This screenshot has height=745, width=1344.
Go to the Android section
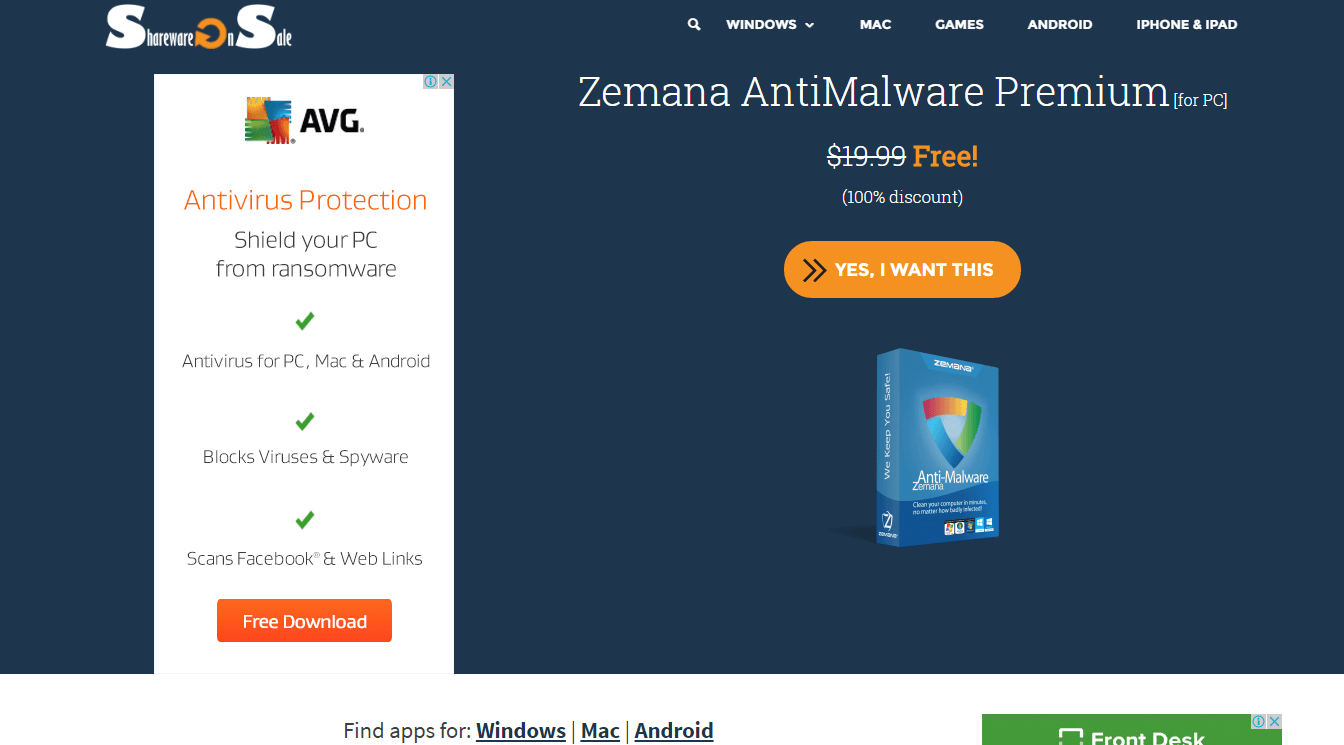1060,24
